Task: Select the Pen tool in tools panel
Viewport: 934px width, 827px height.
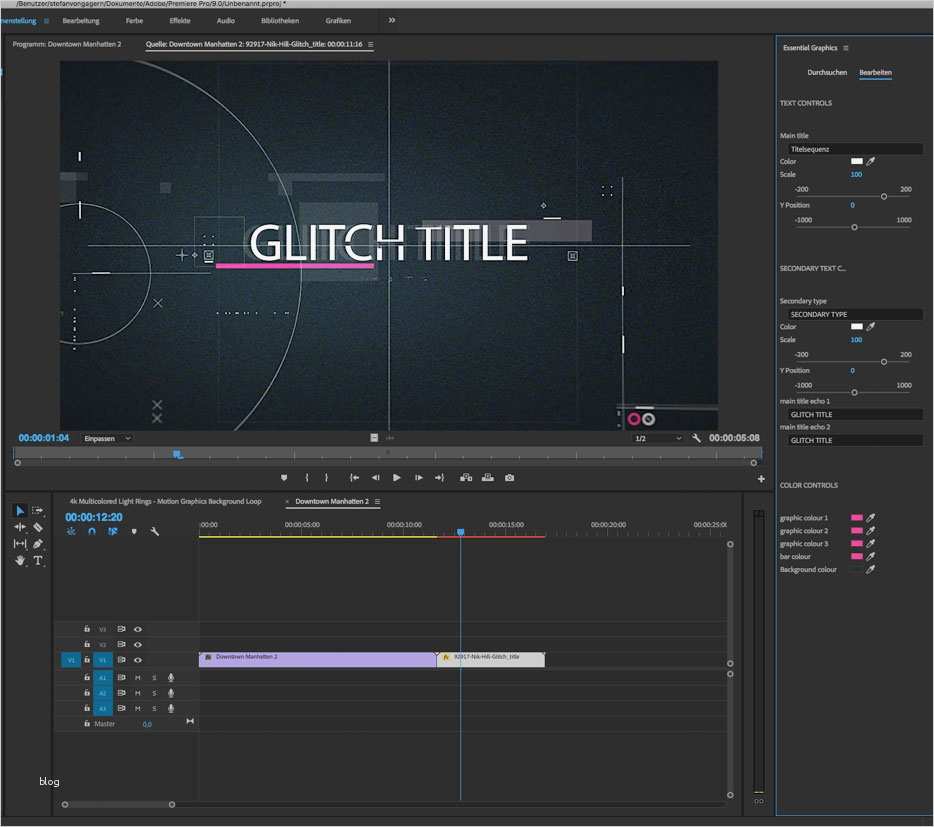Action: pos(38,544)
